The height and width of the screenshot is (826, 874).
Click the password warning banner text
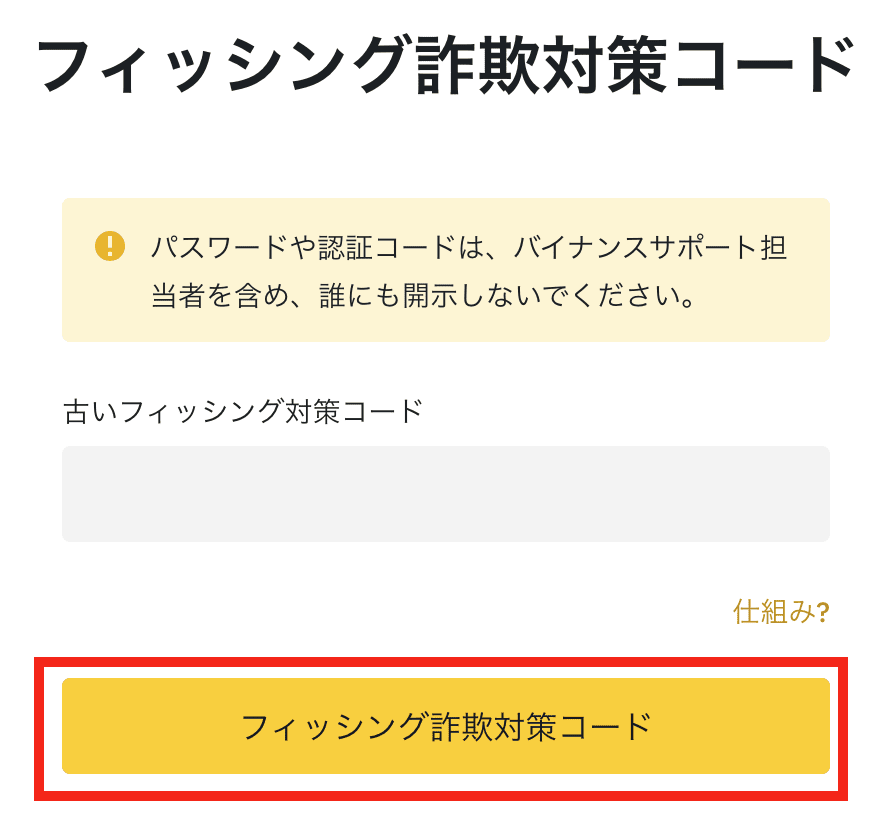click(x=469, y=271)
